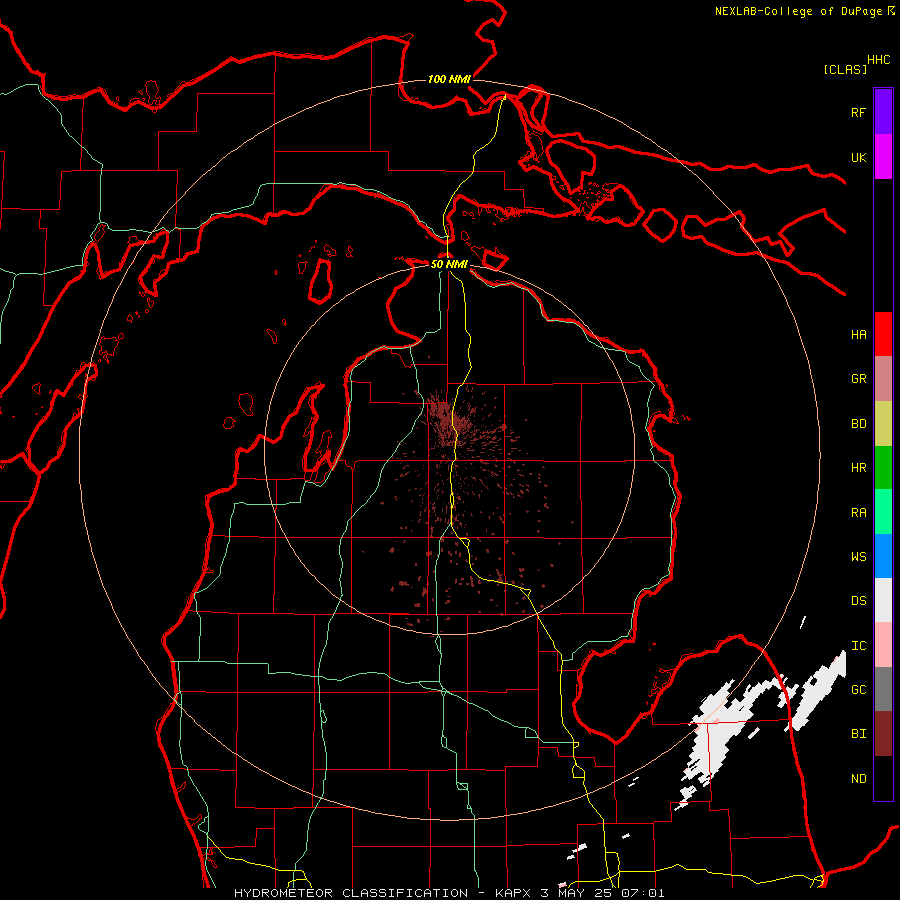Screen dimensions: 900x900
Task: Click the IC light pink legend swatch
Action: tap(883, 645)
